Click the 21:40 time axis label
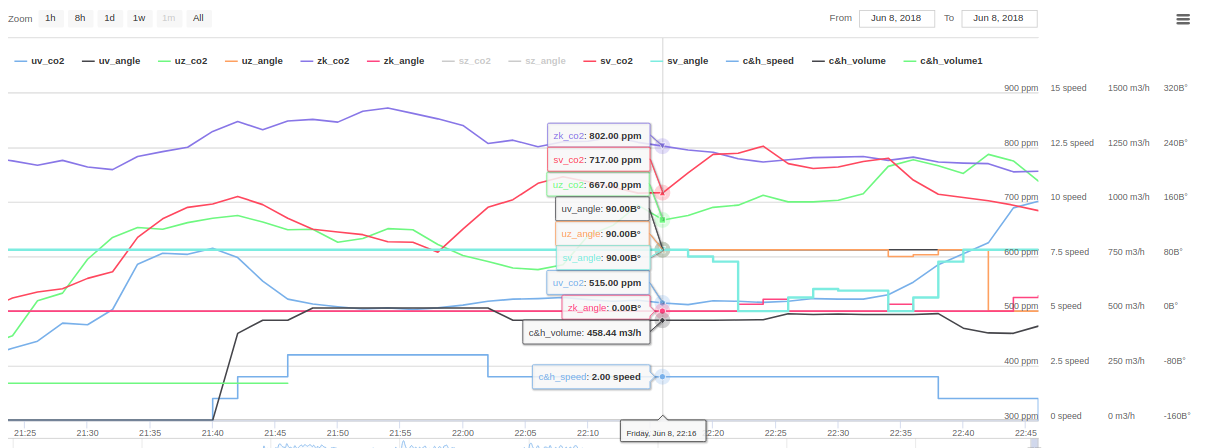 click(212, 433)
